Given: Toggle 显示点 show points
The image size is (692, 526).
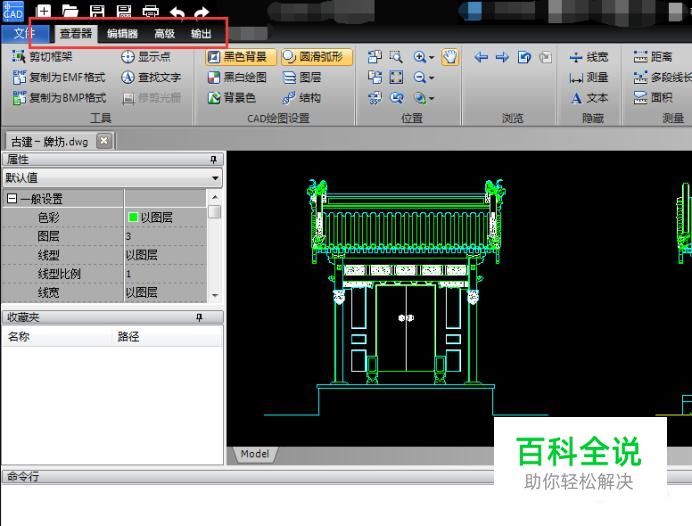Looking at the screenshot, I should click(x=146, y=56).
